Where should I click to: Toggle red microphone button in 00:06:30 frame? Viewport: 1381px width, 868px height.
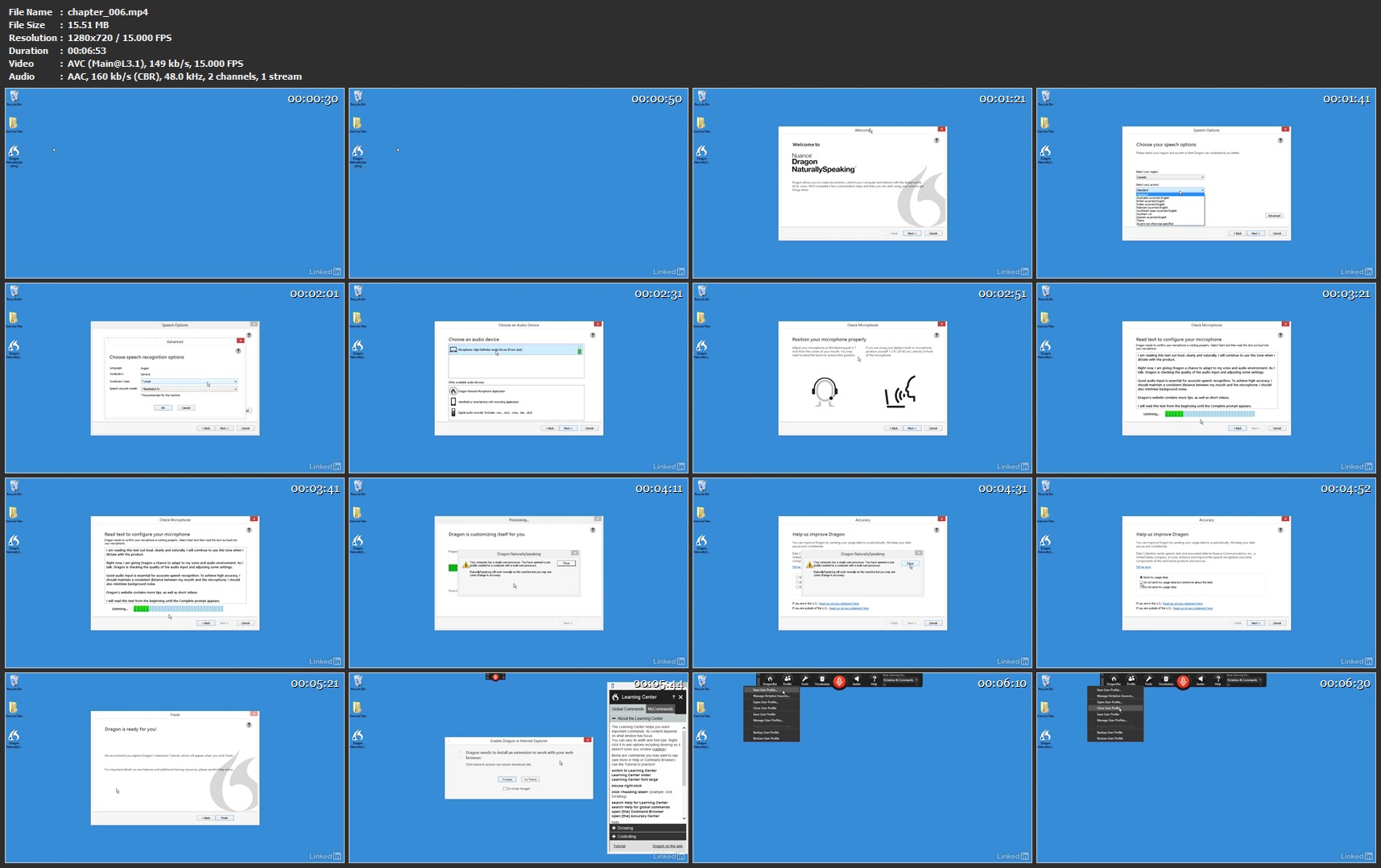tap(1183, 681)
